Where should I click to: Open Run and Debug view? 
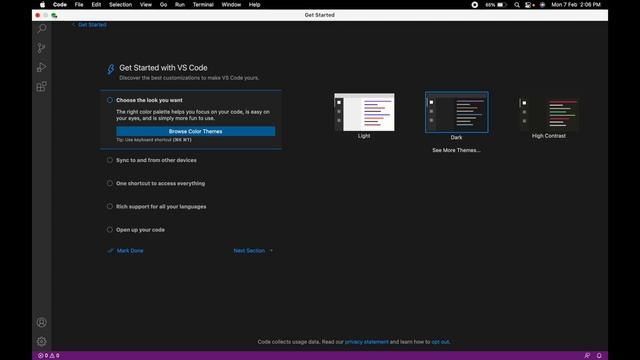coord(42,67)
